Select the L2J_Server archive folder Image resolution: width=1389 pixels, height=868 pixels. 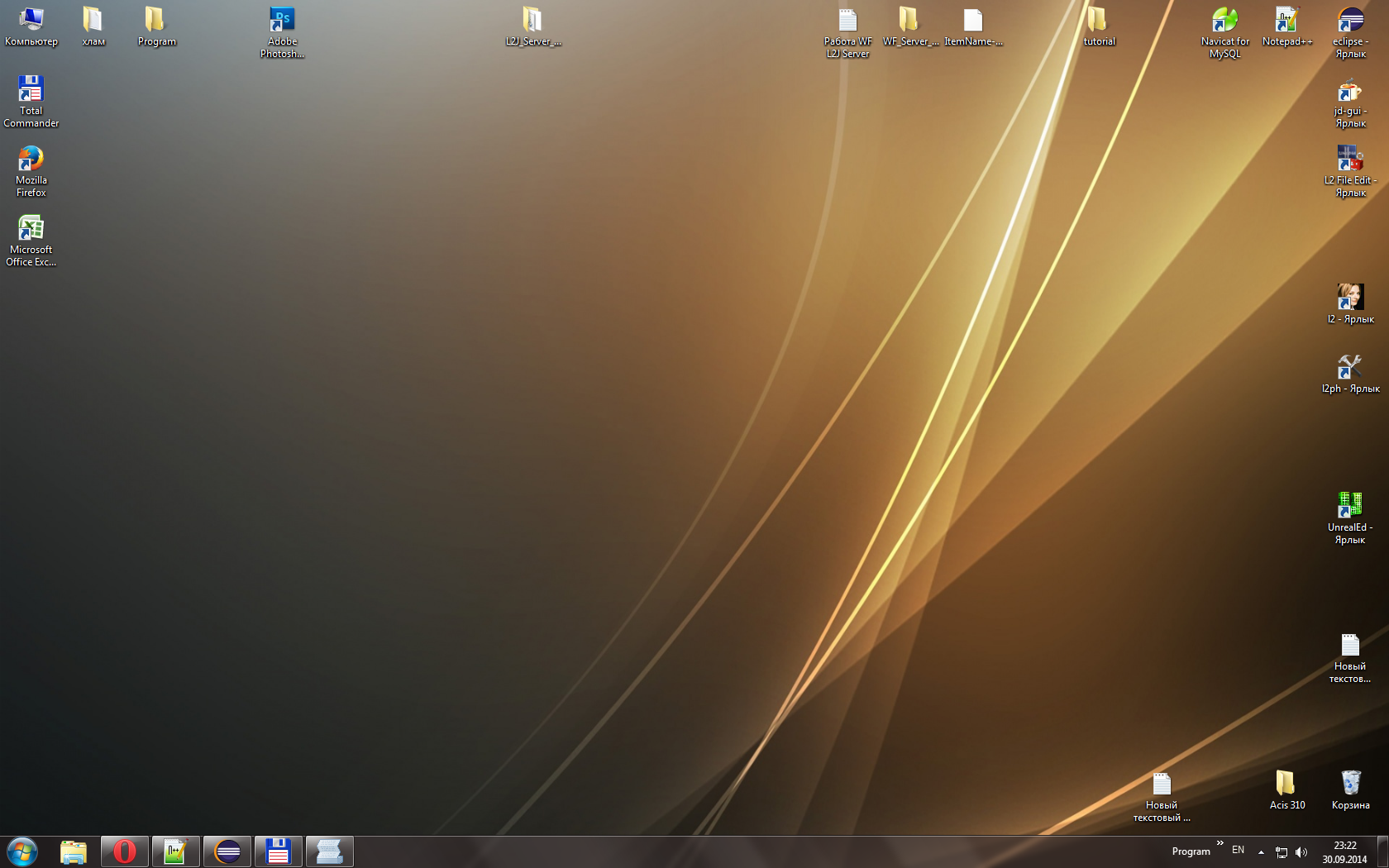pos(533,26)
